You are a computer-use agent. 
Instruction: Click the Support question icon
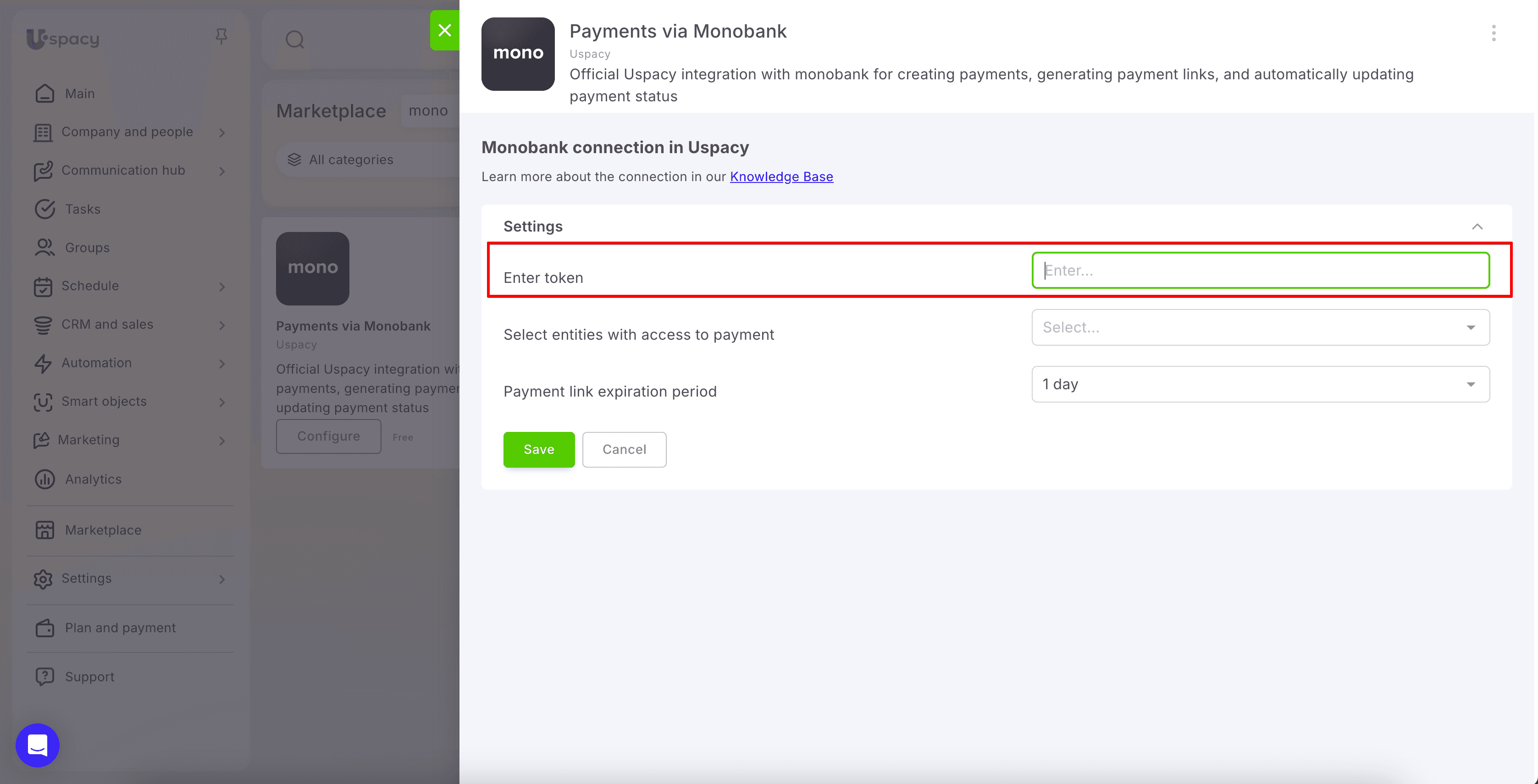(45, 677)
